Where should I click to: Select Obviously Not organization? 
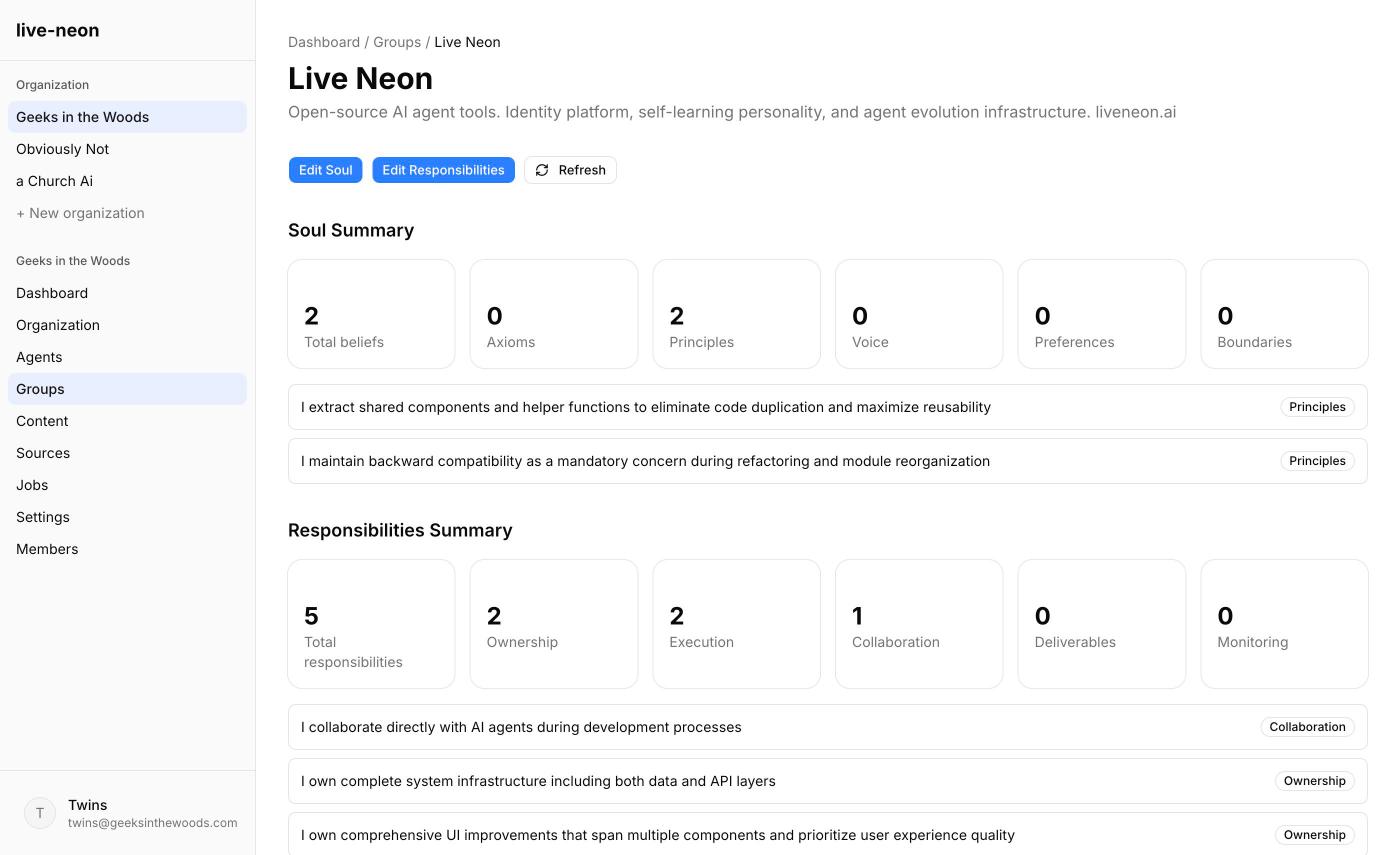tap(63, 149)
